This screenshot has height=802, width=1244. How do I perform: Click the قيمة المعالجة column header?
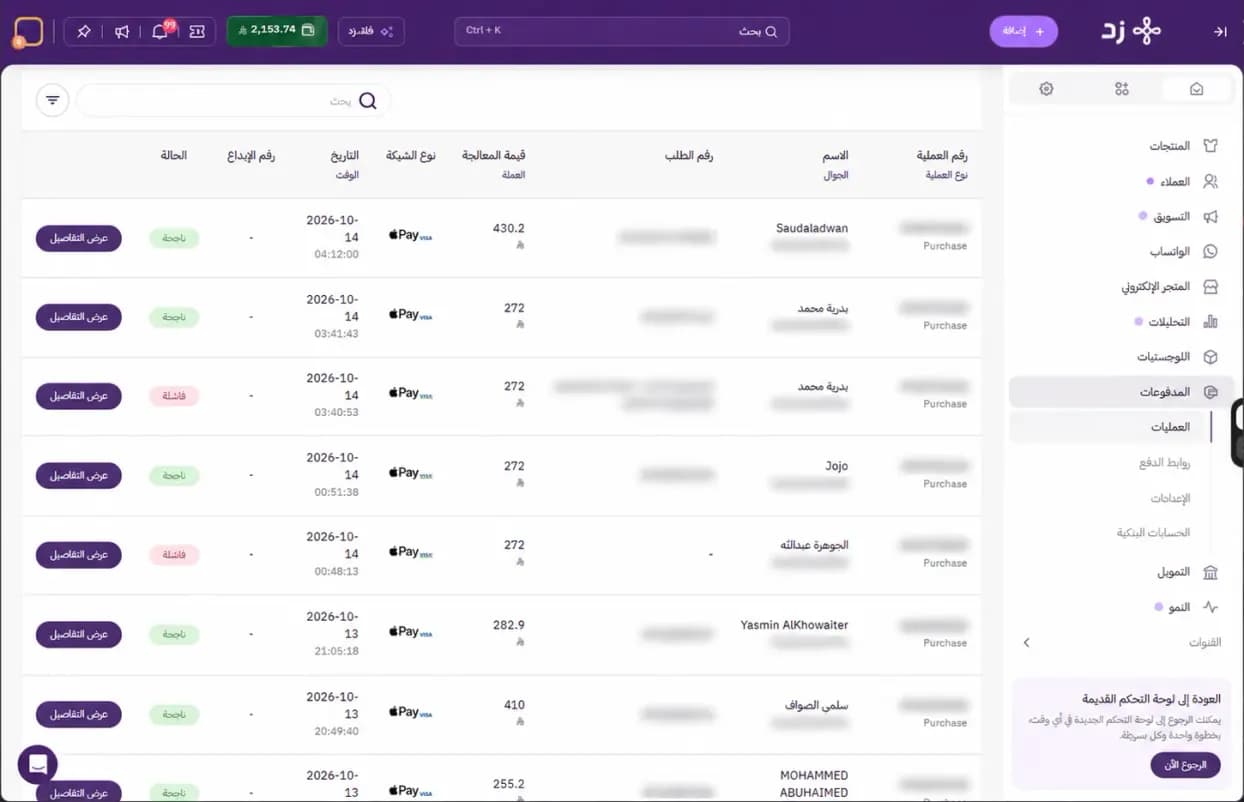click(x=494, y=156)
